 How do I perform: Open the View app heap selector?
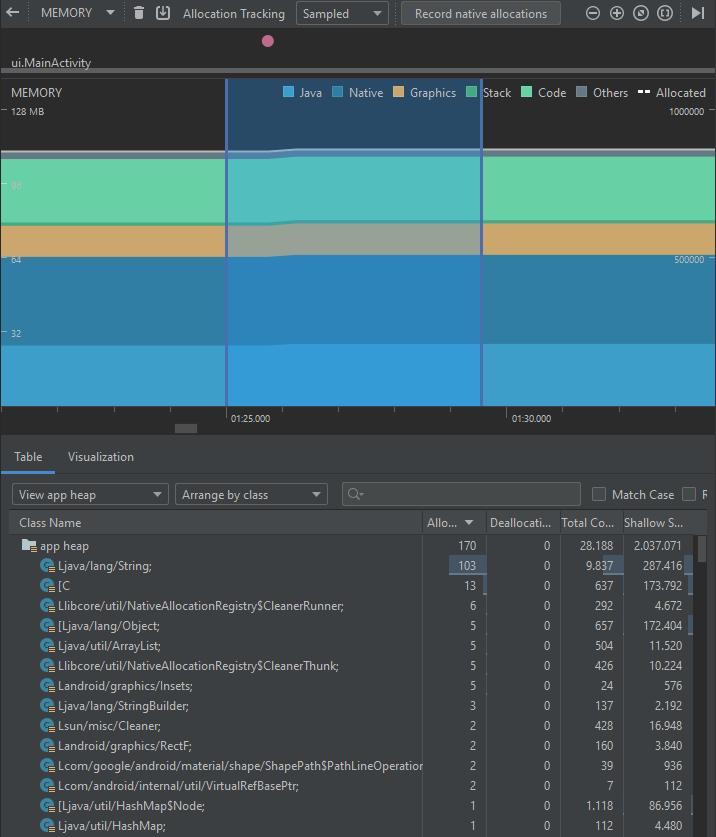click(x=90, y=493)
